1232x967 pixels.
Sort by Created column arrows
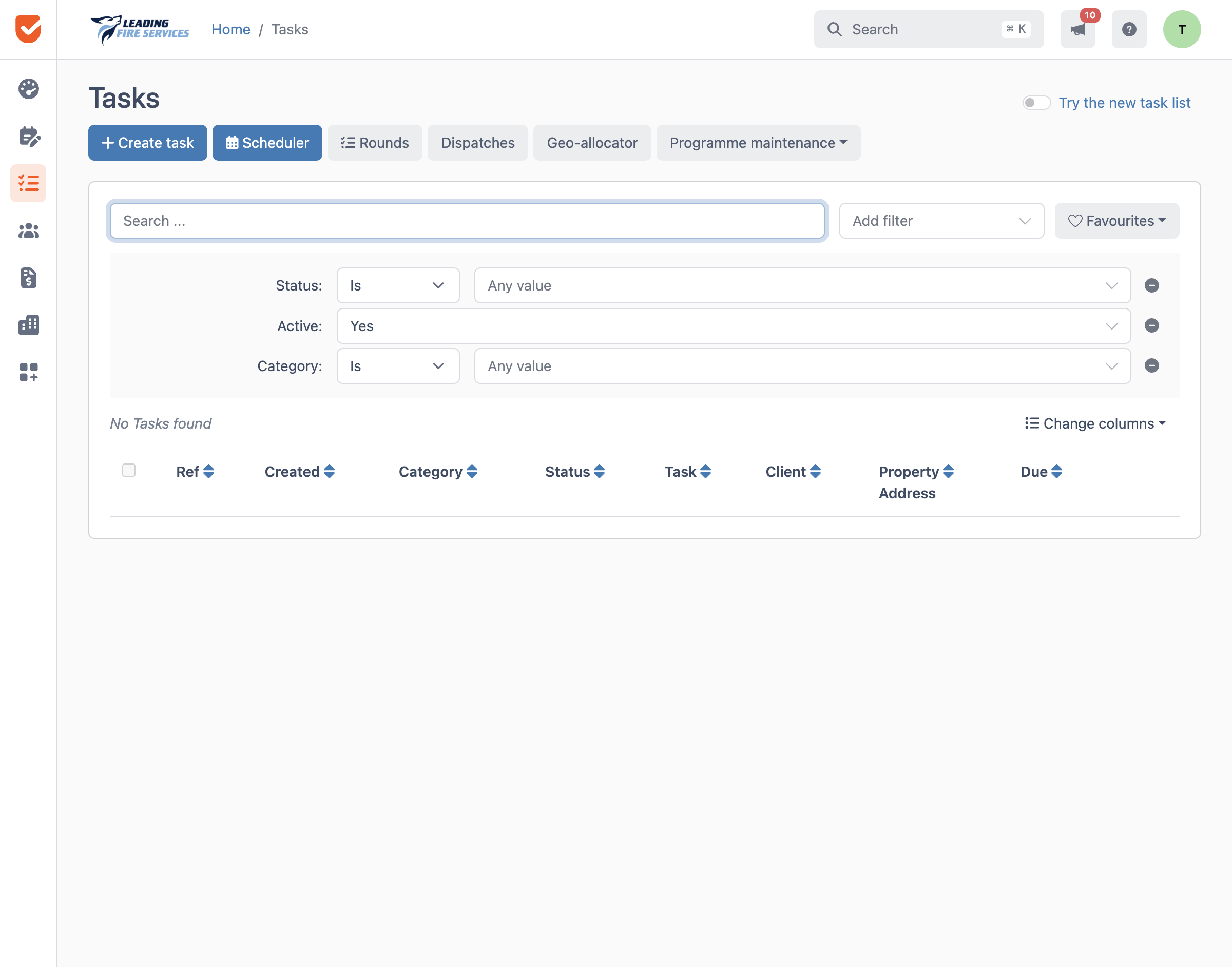tap(329, 472)
